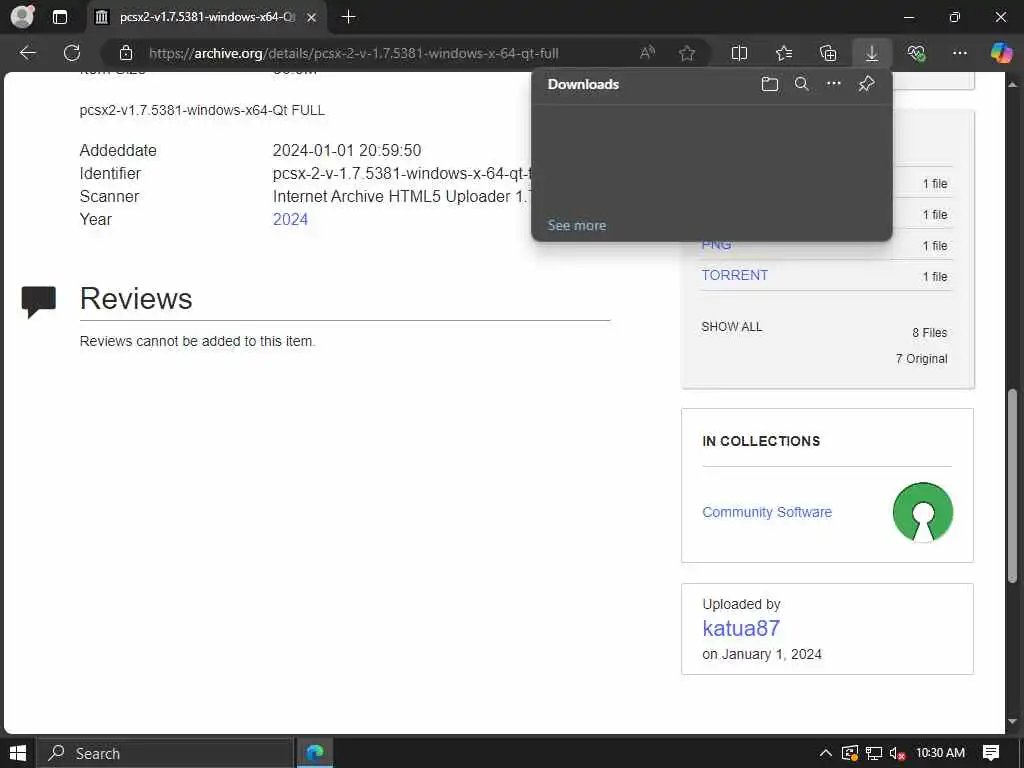
Task: Open uploader katua87 profile link
Action: tap(741, 628)
